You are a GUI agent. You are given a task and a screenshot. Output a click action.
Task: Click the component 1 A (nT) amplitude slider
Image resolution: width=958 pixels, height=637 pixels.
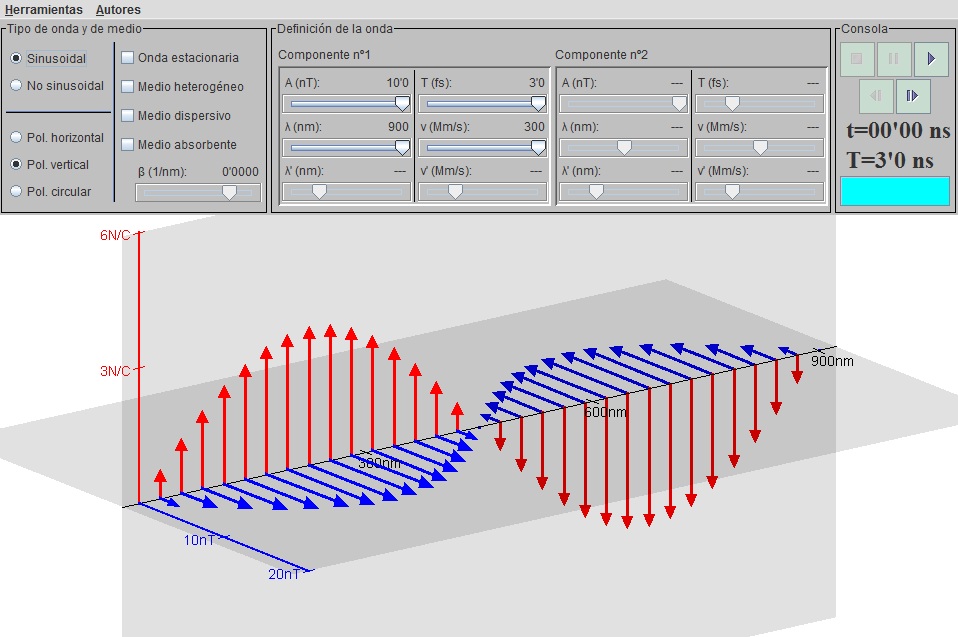tap(347, 103)
